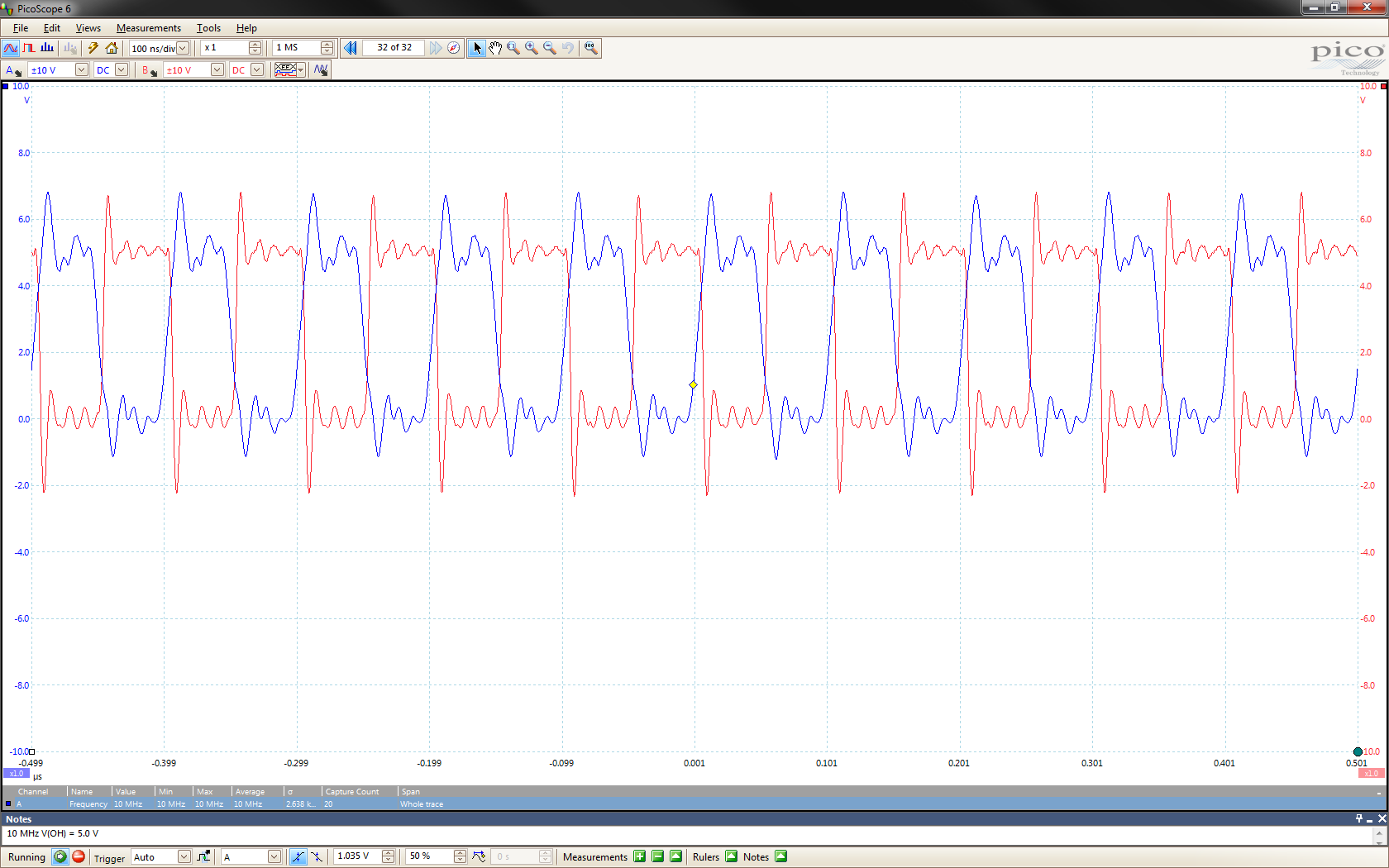Stop capturing with red stop button
Screen dimensions: 1389x868
(x=79, y=856)
